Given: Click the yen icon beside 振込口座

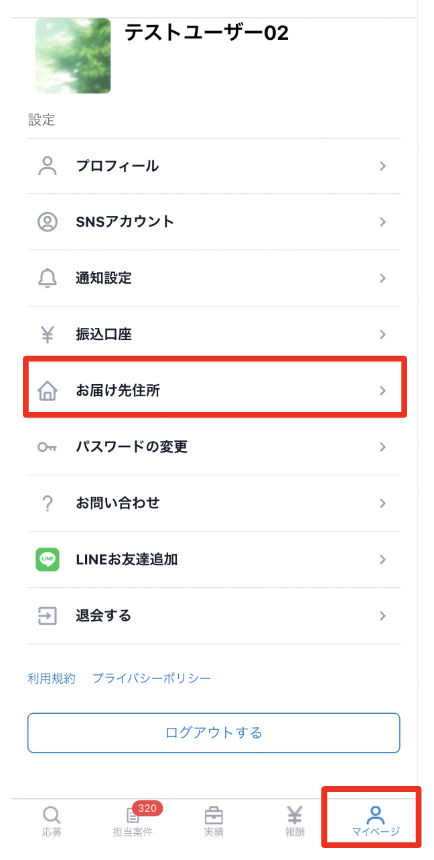Looking at the screenshot, I should pyautogui.click(x=48, y=335).
